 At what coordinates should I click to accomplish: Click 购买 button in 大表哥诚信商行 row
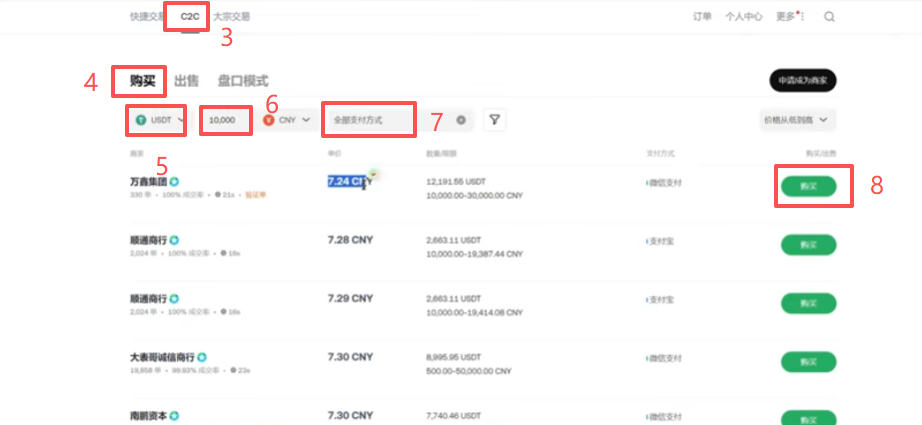809,362
